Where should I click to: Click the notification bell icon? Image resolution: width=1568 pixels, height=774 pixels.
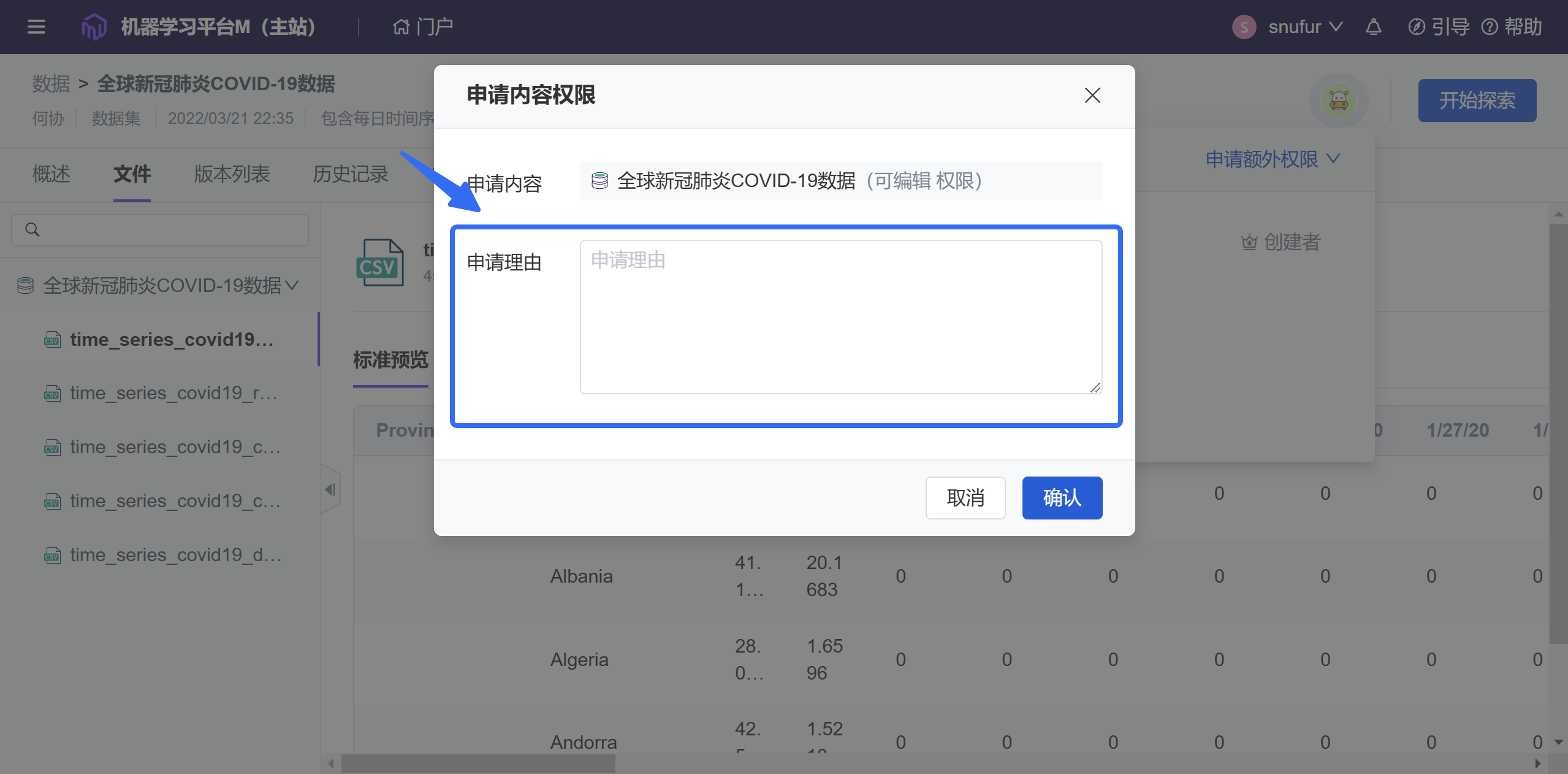(1373, 27)
